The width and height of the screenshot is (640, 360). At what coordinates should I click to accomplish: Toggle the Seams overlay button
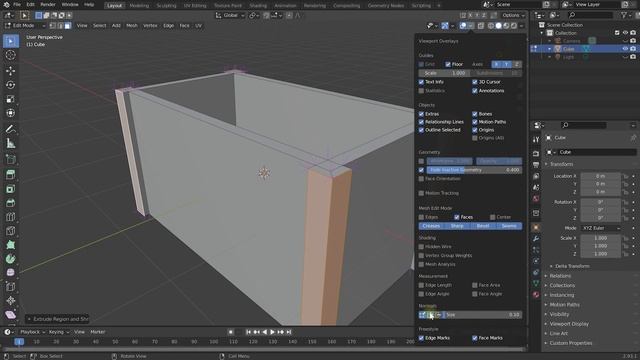pos(509,226)
